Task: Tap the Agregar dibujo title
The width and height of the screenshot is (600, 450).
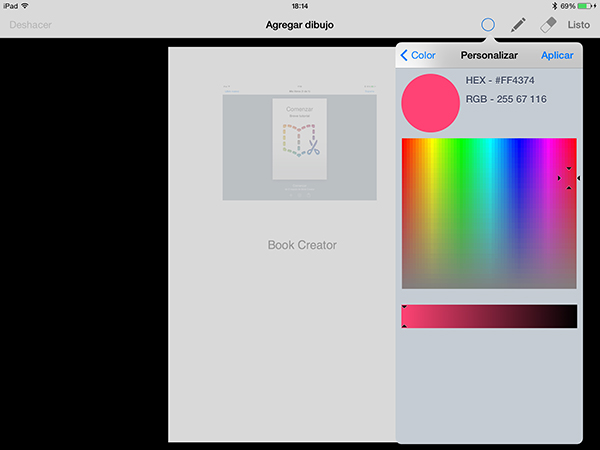Action: pos(300,25)
